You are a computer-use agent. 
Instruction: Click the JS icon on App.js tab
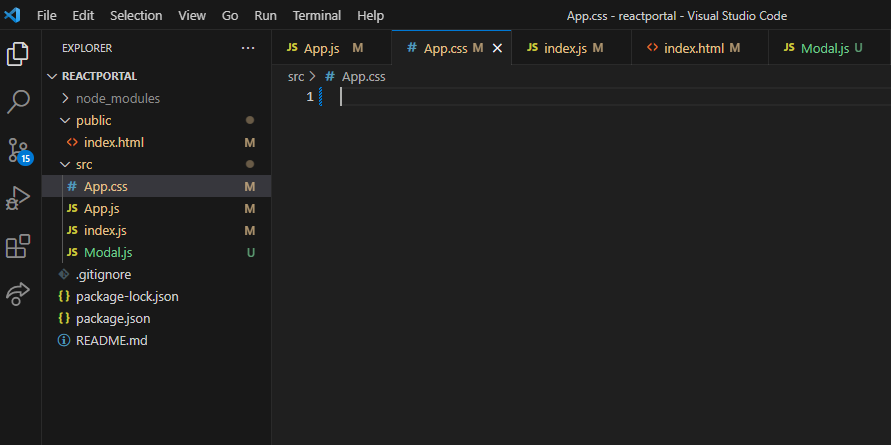point(292,48)
